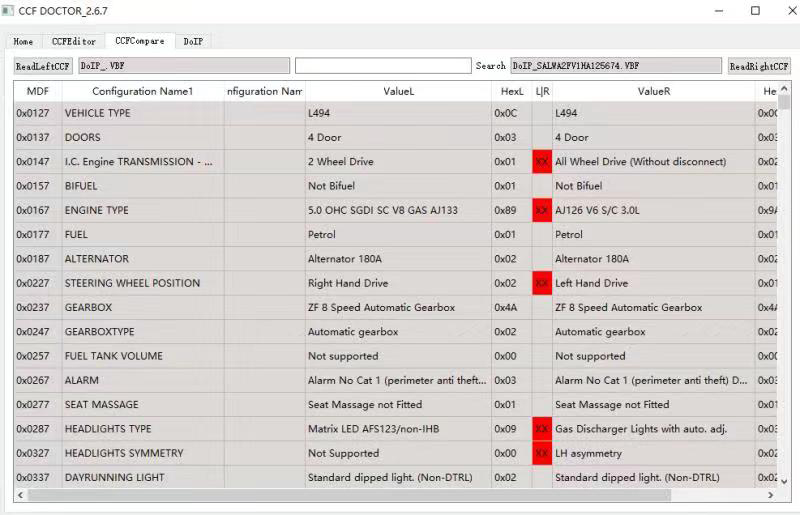Click the horizontal scrollbar thumb

click(349, 495)
